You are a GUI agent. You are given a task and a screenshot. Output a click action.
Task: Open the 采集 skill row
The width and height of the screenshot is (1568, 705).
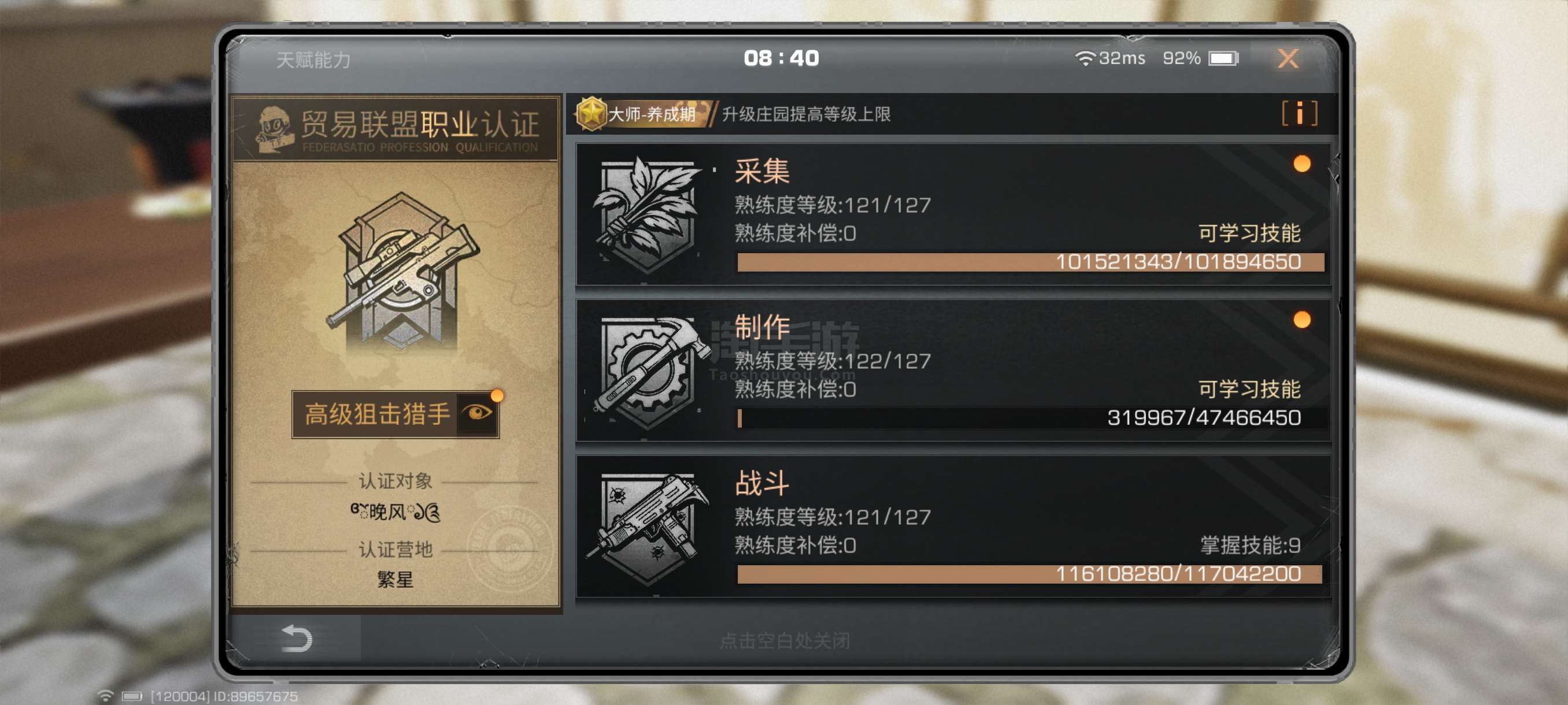(953, 214)
